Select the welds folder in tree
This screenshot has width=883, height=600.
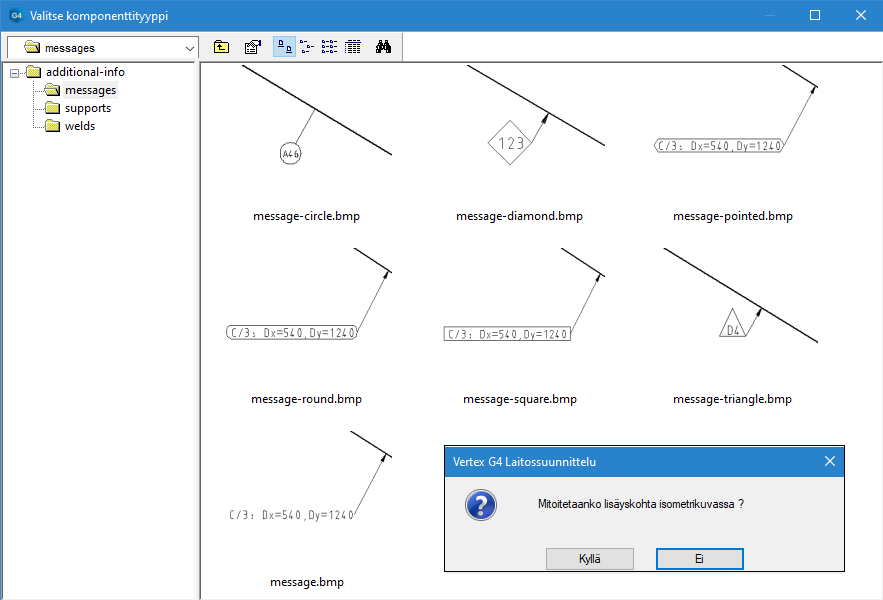(79, 126)
